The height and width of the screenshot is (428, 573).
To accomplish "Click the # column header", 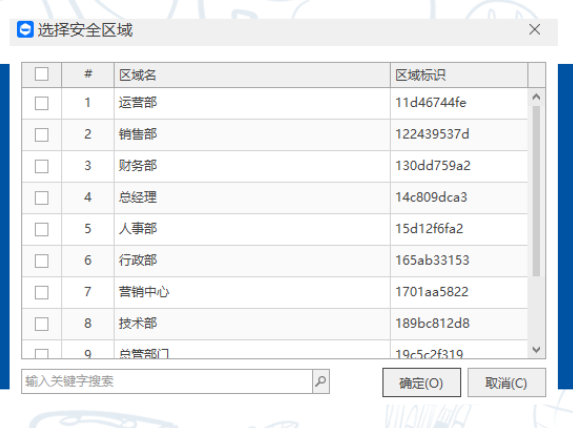I will (x=88, y=75).
